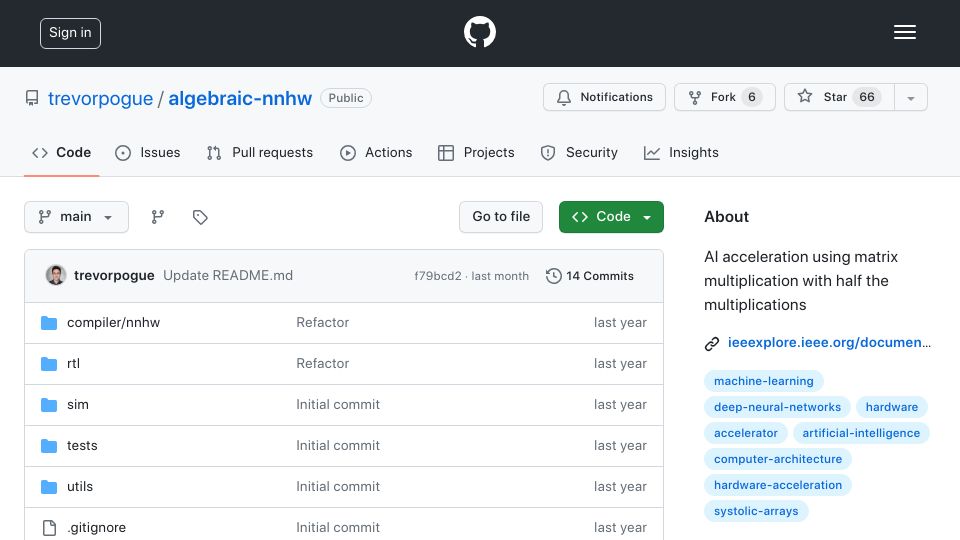Open the trevorpogue owner link
960x540 pixels.
(x=100, y=98)
